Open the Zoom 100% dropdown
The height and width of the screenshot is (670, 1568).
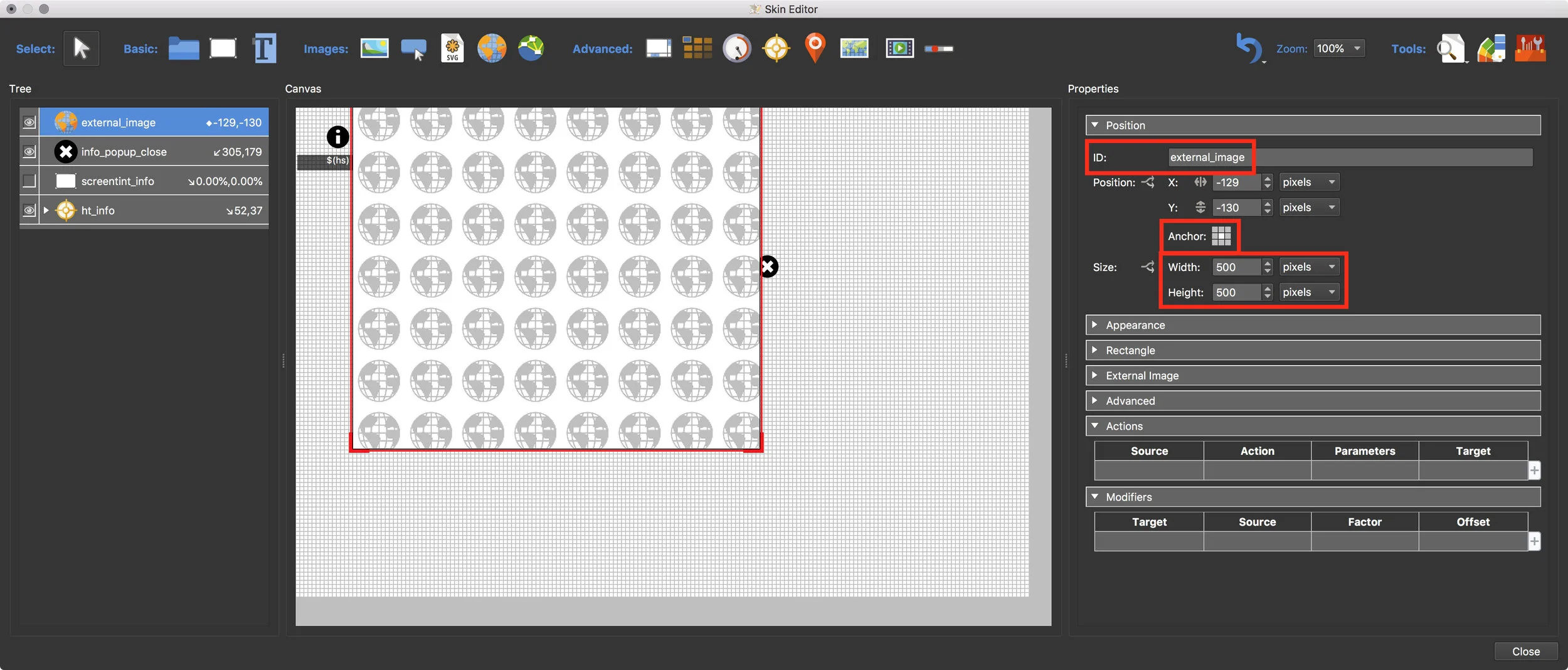tap(1340, 48)
